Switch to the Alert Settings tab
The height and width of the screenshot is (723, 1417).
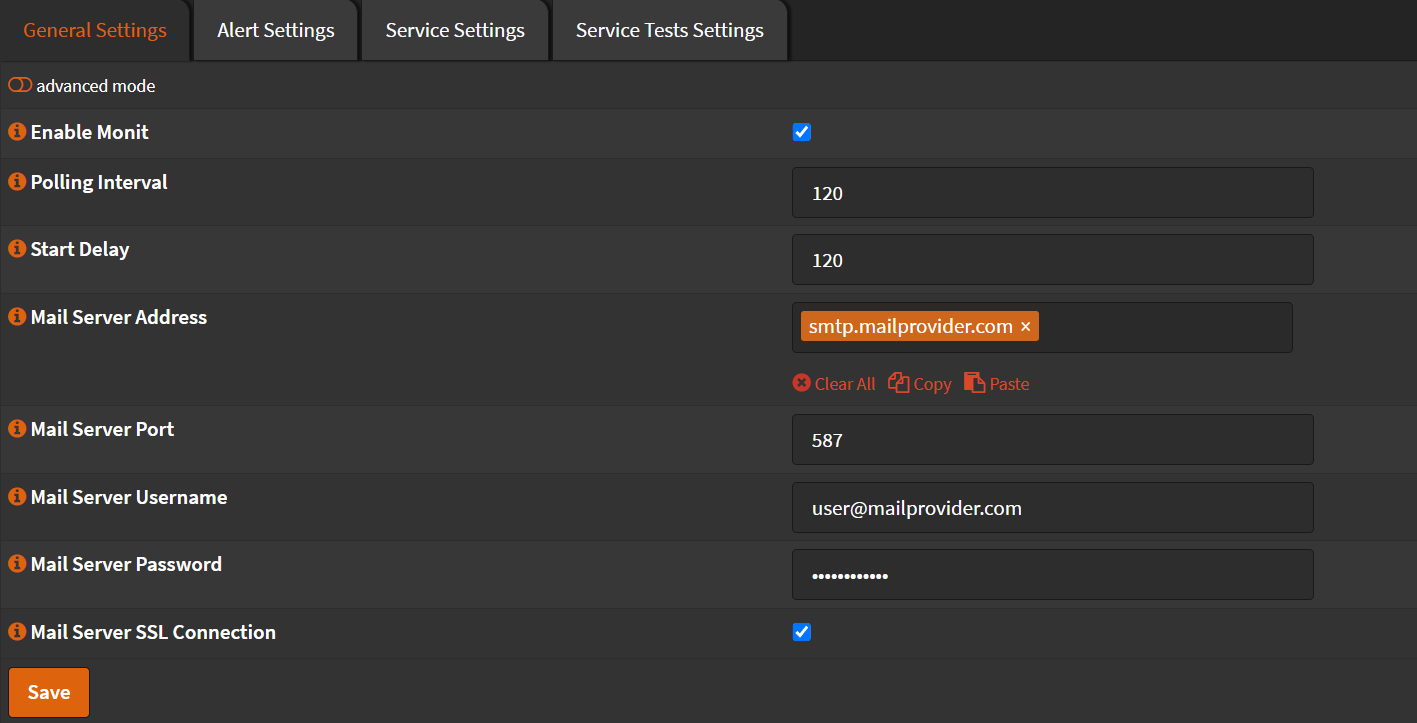pos(276,31)
